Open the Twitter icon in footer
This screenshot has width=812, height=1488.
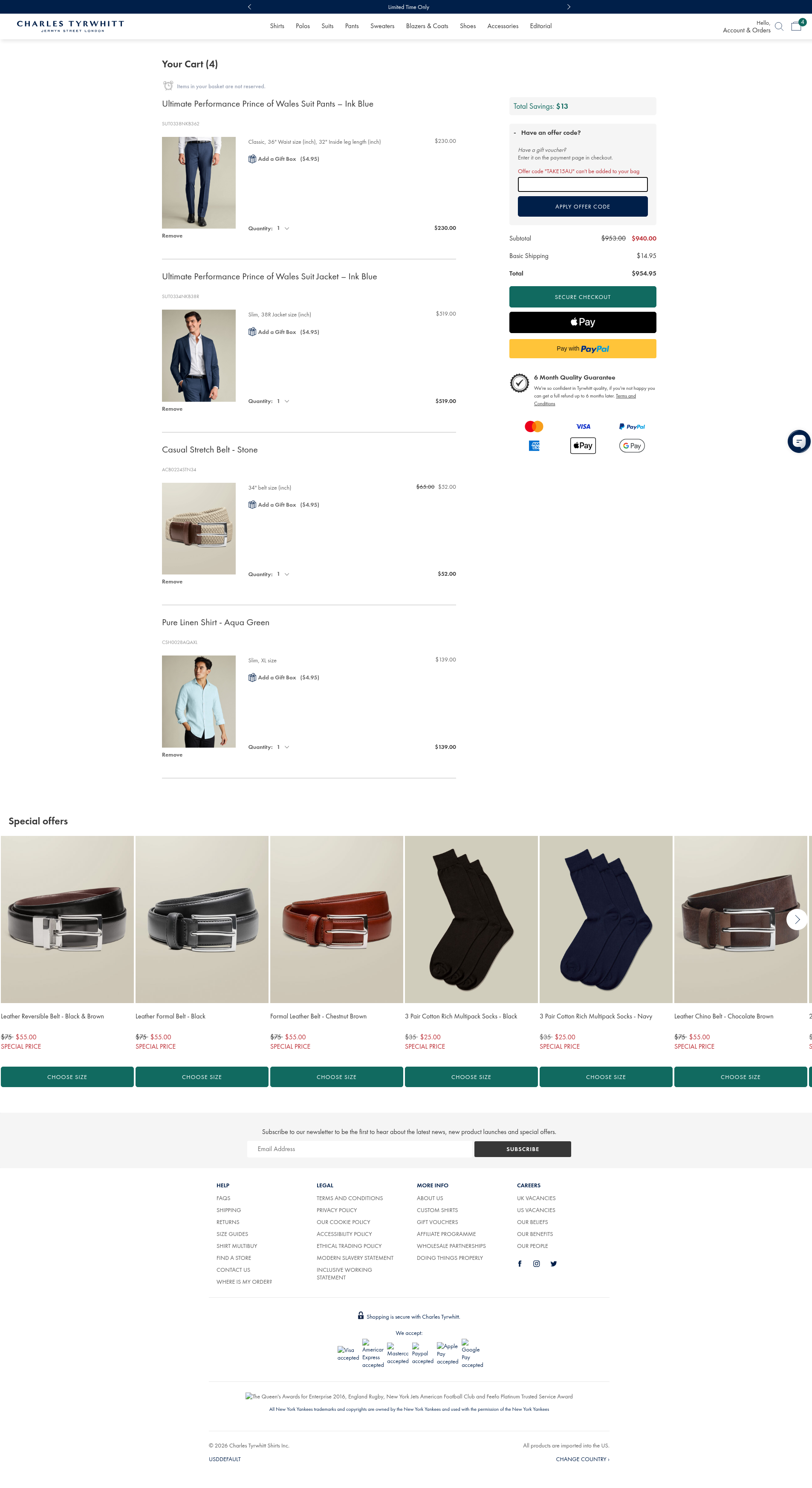click(x=553, y=1263)
